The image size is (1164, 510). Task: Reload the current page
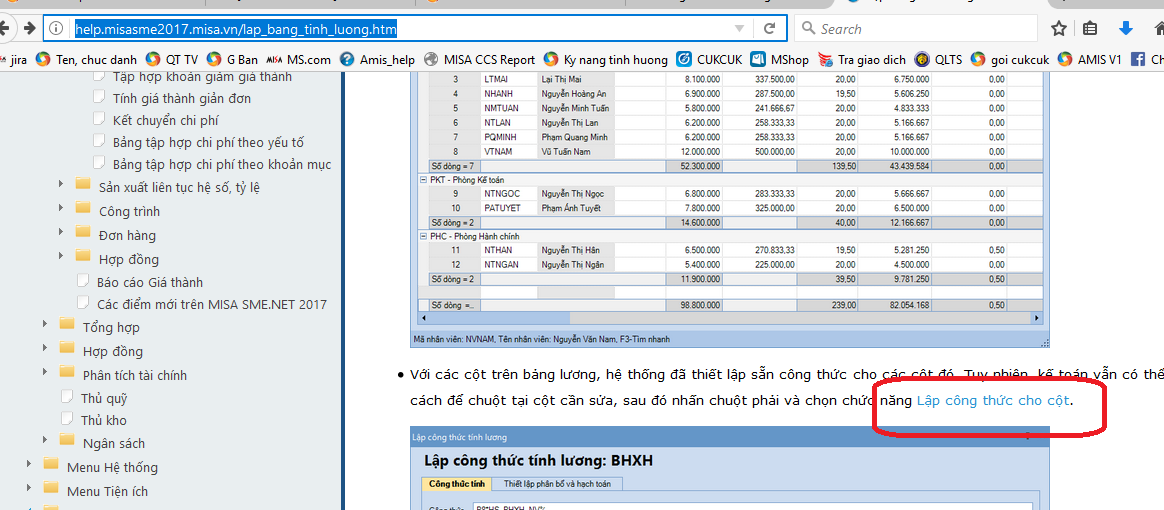770,29
